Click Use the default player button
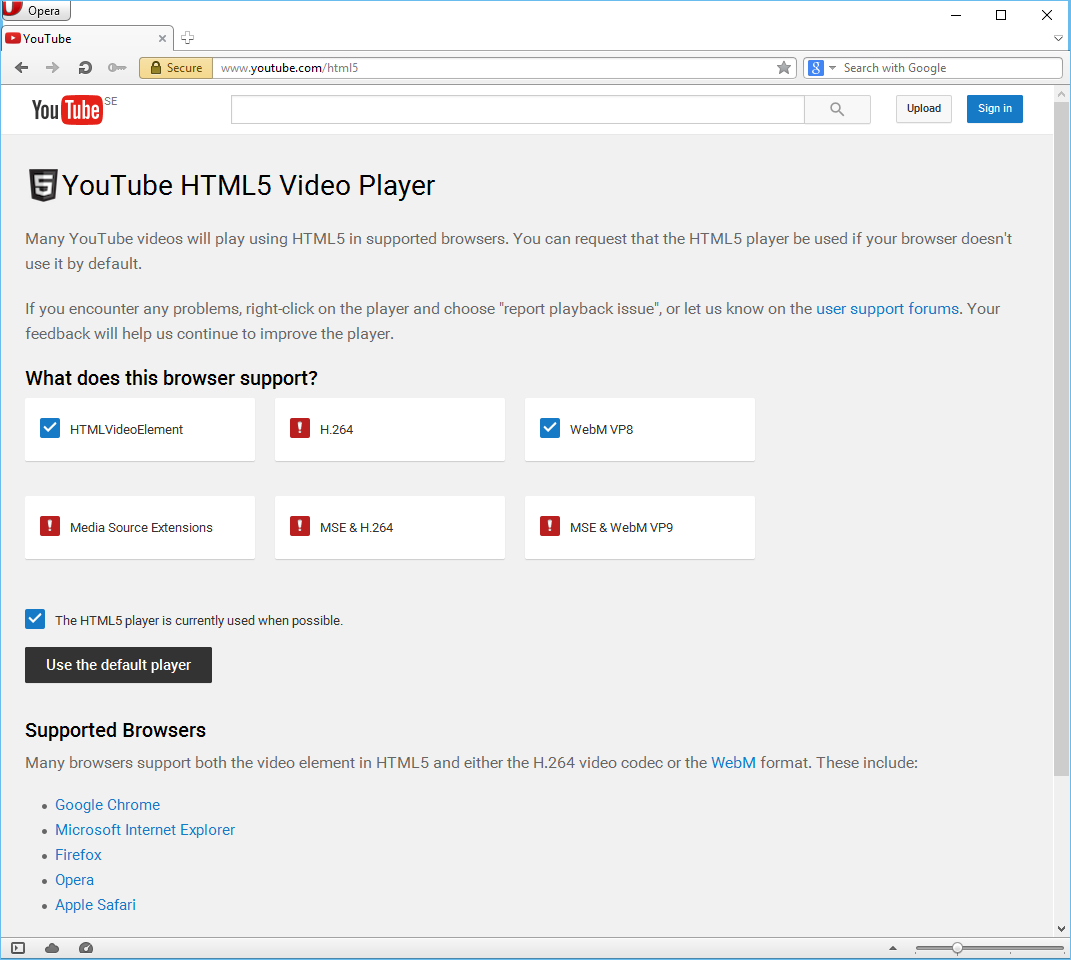The height and width of the screenshot is (960, 1071). click(118, 665)
